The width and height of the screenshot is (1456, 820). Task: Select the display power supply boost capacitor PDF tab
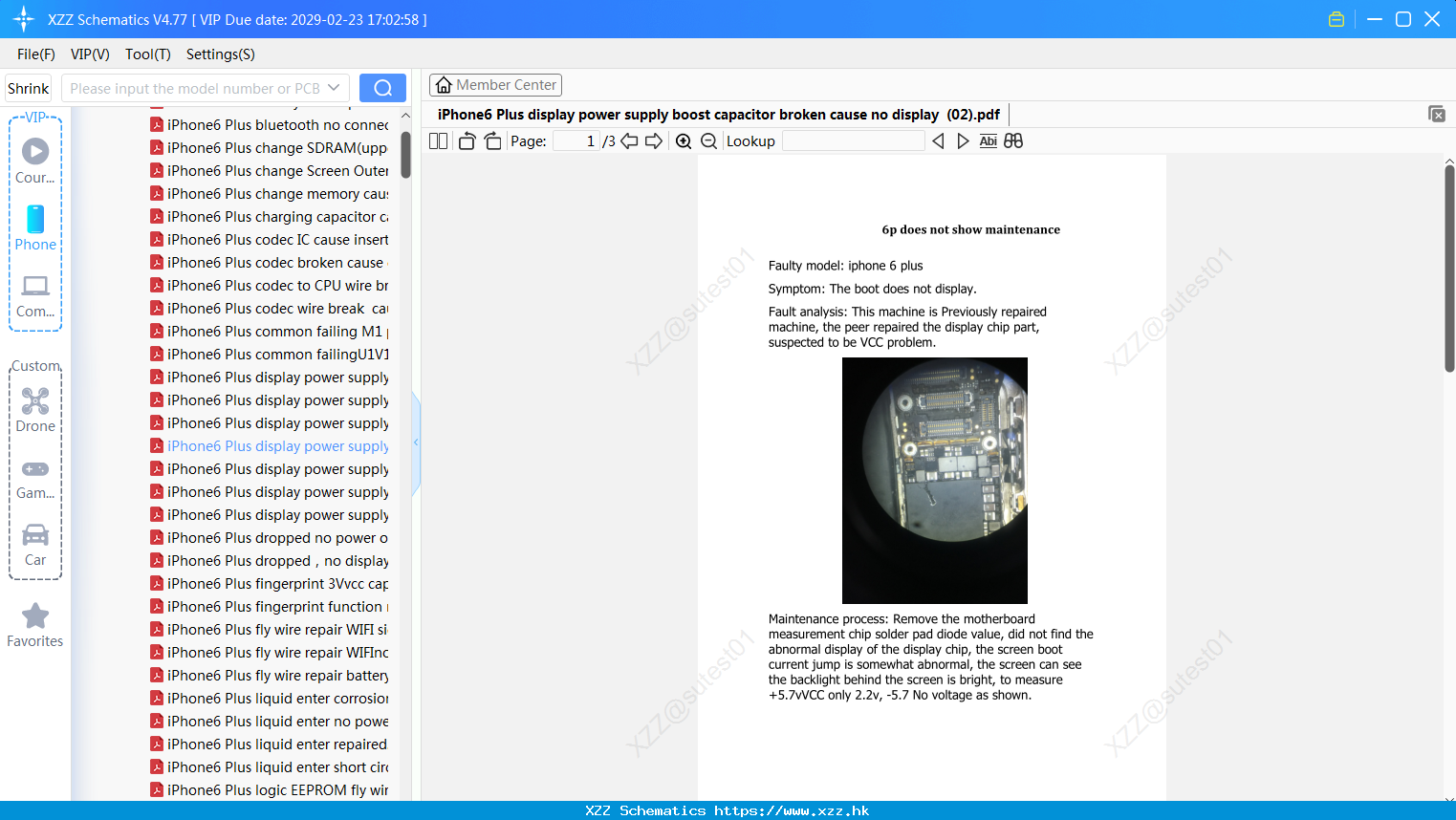719,115
